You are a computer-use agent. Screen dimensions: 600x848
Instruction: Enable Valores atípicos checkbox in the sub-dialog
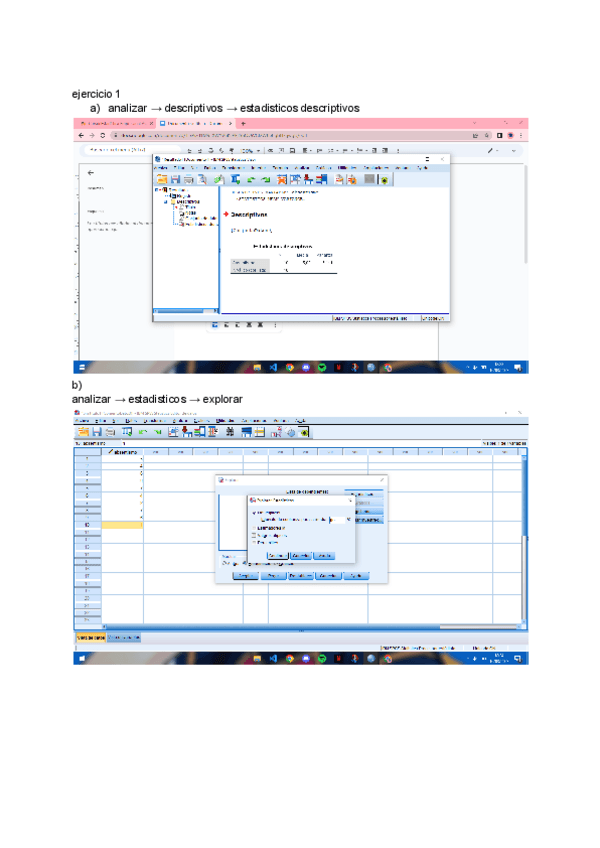[x=254, y=535]
